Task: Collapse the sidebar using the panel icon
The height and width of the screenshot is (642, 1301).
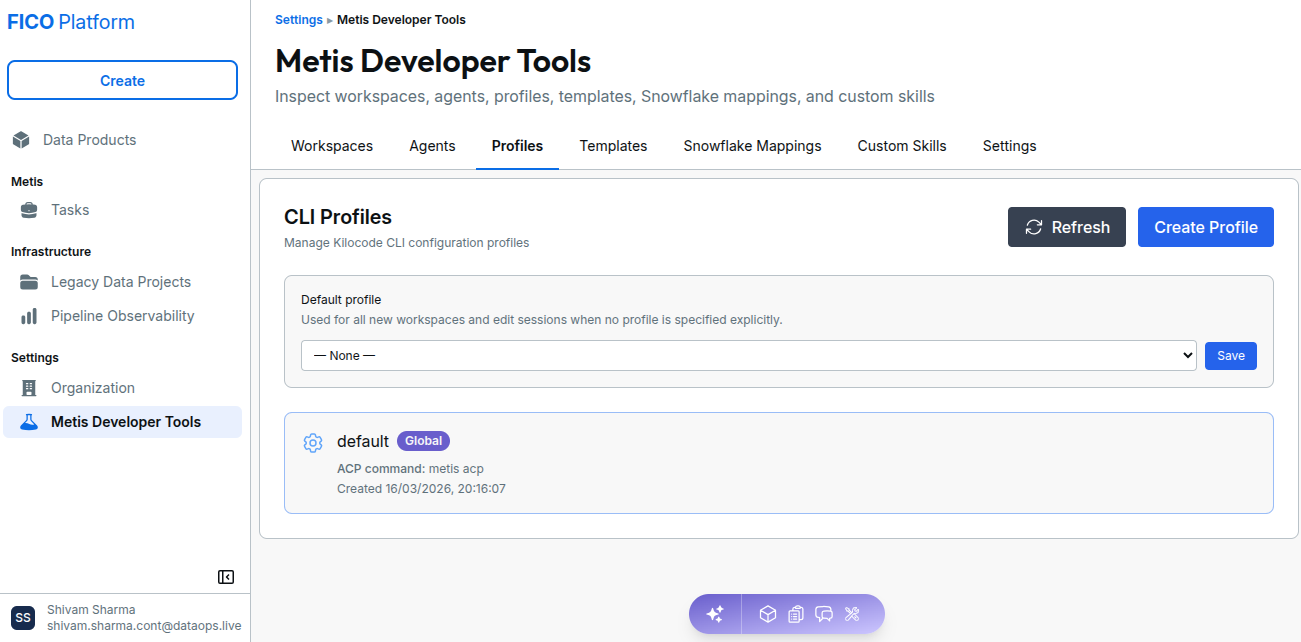Action: click(x=226, y=577)
